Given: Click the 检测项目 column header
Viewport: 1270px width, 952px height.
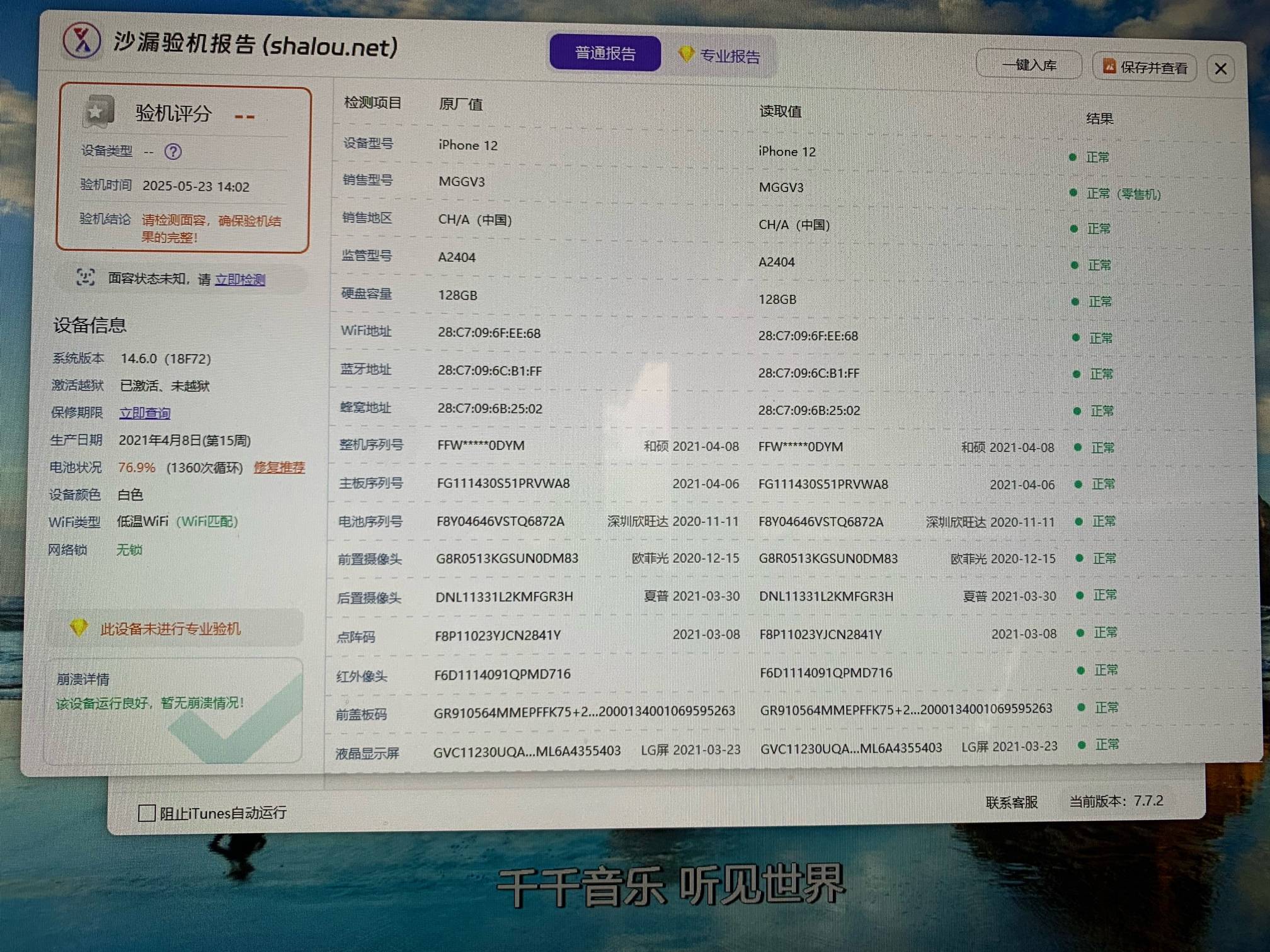Looking at the screenshot, I should (x=372, y=103).
